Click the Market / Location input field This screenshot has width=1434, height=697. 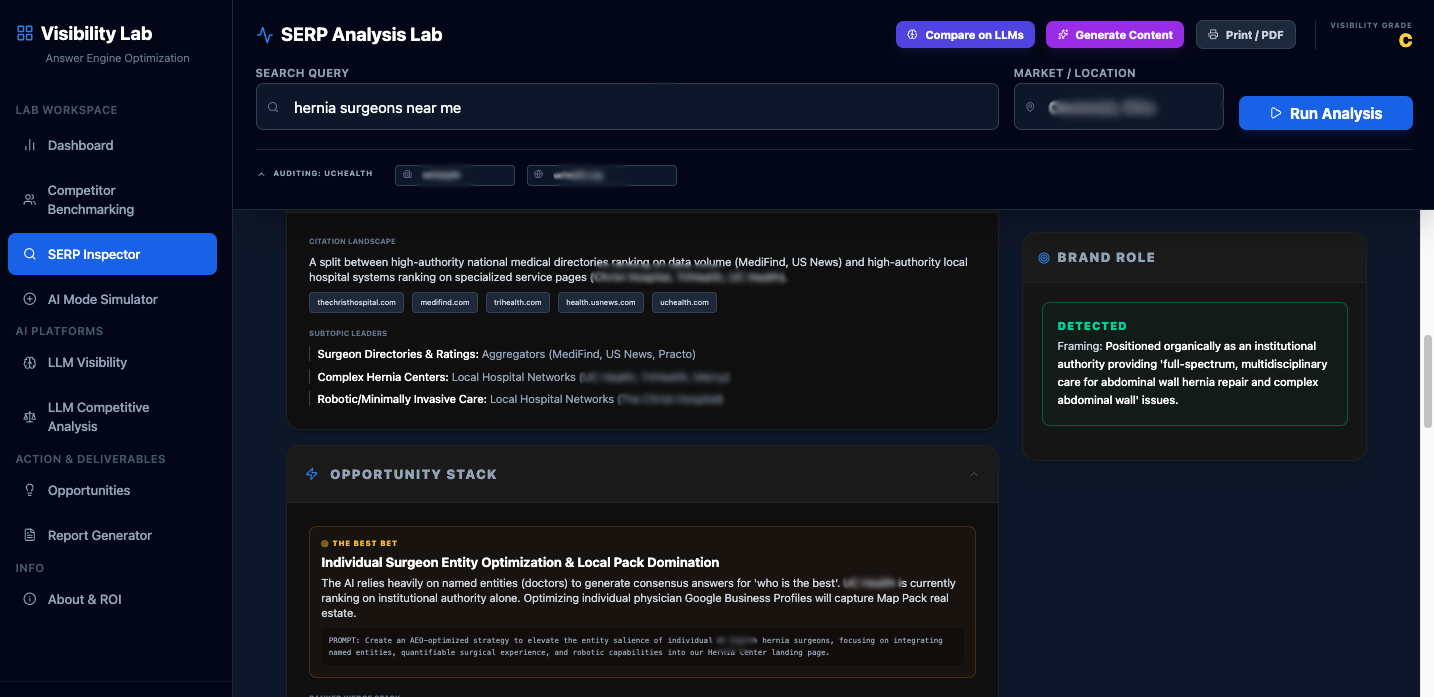tap(1119, 107)
